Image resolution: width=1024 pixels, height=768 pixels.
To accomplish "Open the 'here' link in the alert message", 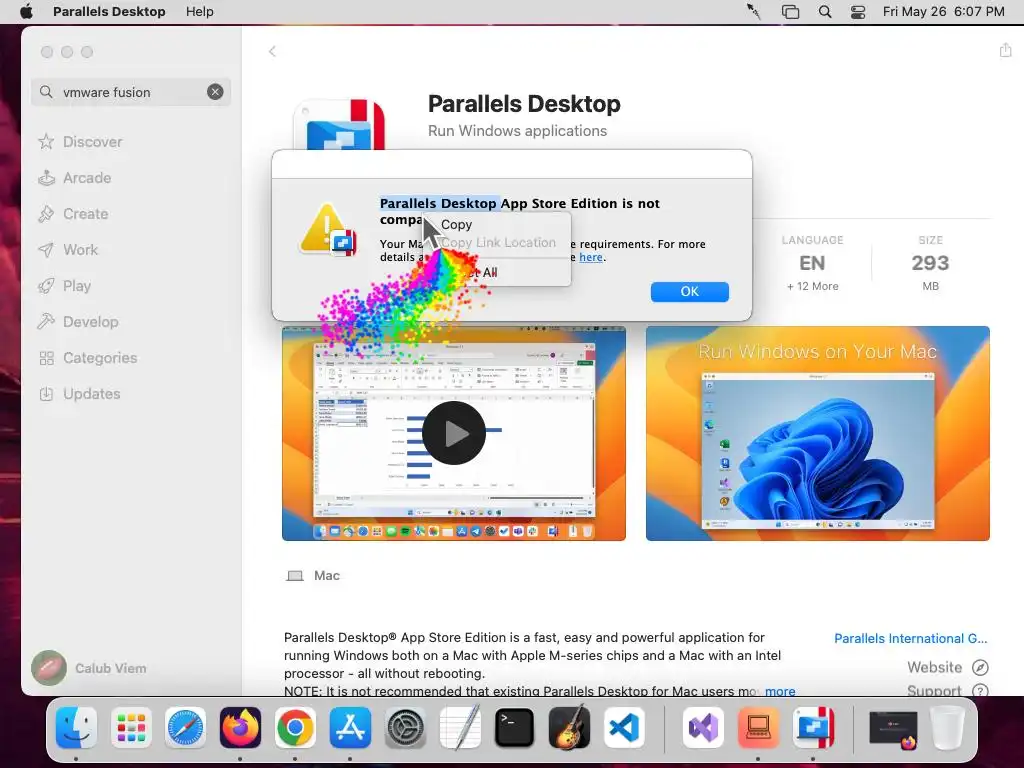I will click(590, 257).
